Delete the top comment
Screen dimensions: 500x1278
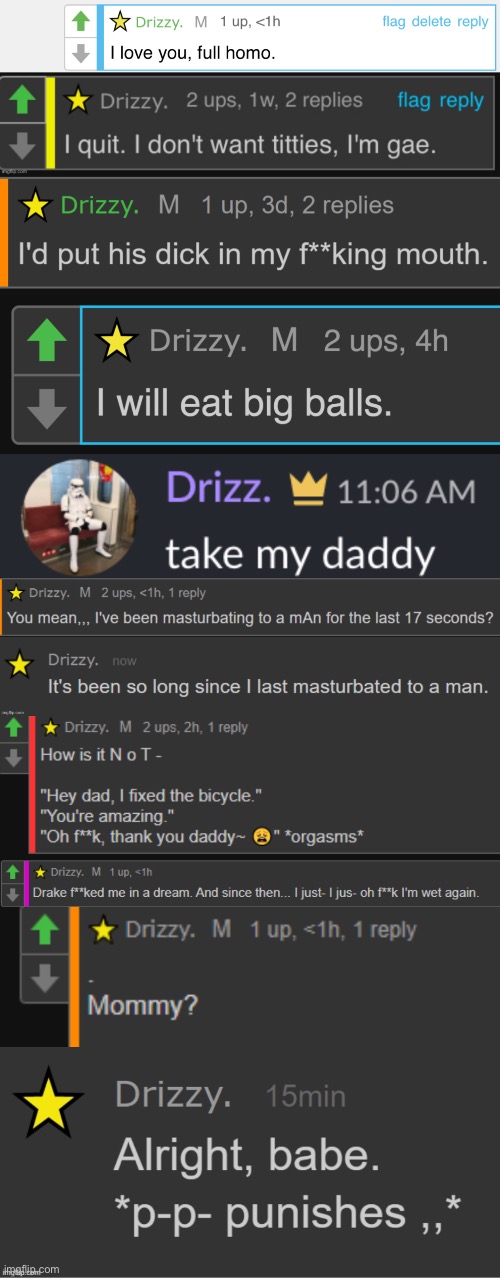point(431,22)
